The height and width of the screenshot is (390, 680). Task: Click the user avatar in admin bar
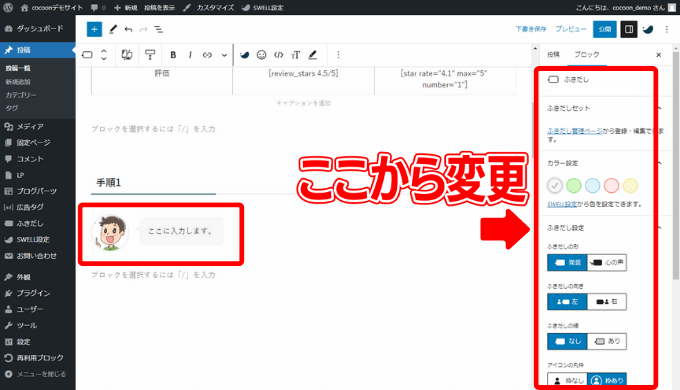click(x=672, y=7)
